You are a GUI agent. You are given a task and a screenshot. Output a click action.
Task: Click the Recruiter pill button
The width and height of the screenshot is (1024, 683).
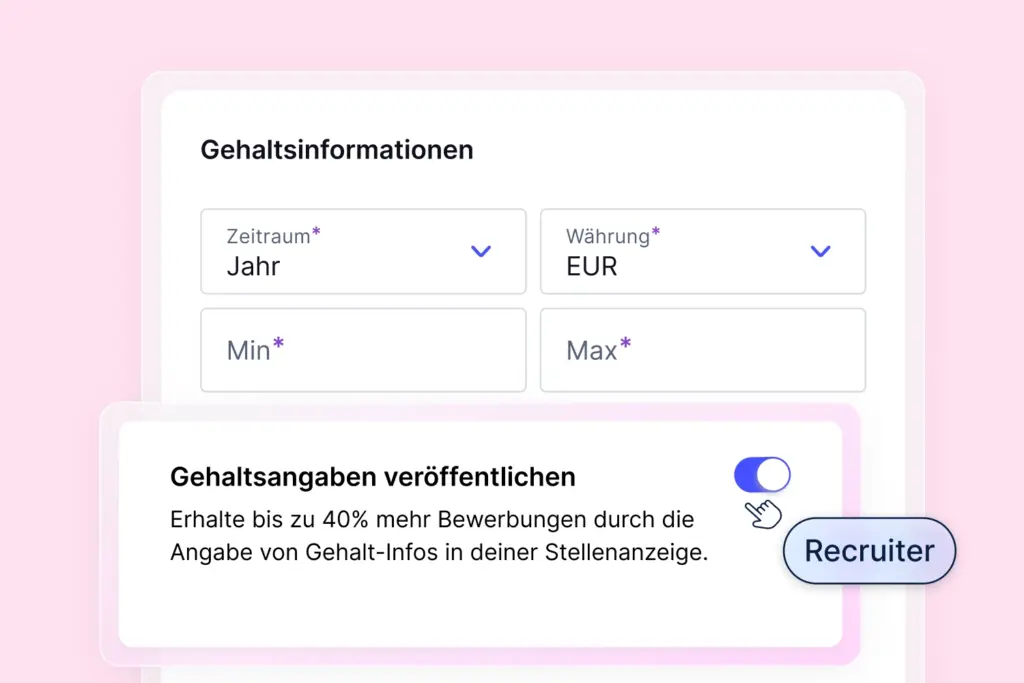[869, 550]
